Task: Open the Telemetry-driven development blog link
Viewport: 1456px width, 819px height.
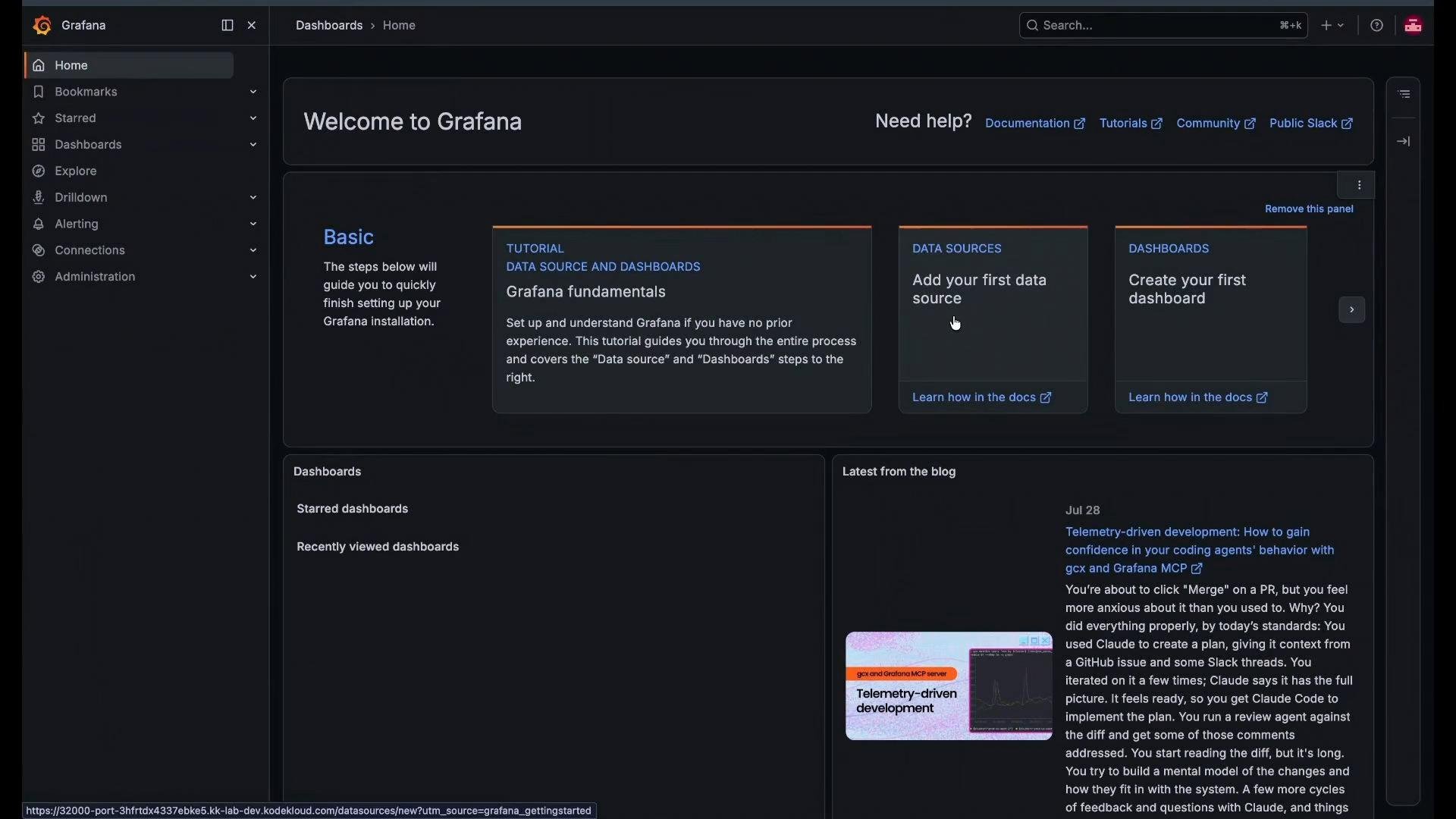Action: coord(1200,551)
